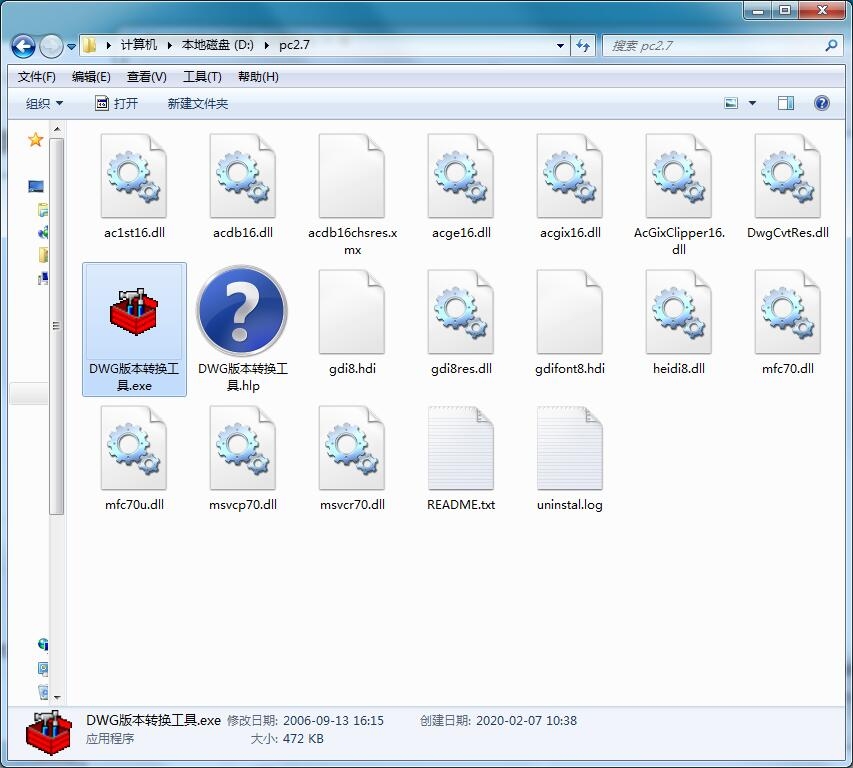Open the recent pages dropdown arrow
853x768 pixels.
click(71, 47)
